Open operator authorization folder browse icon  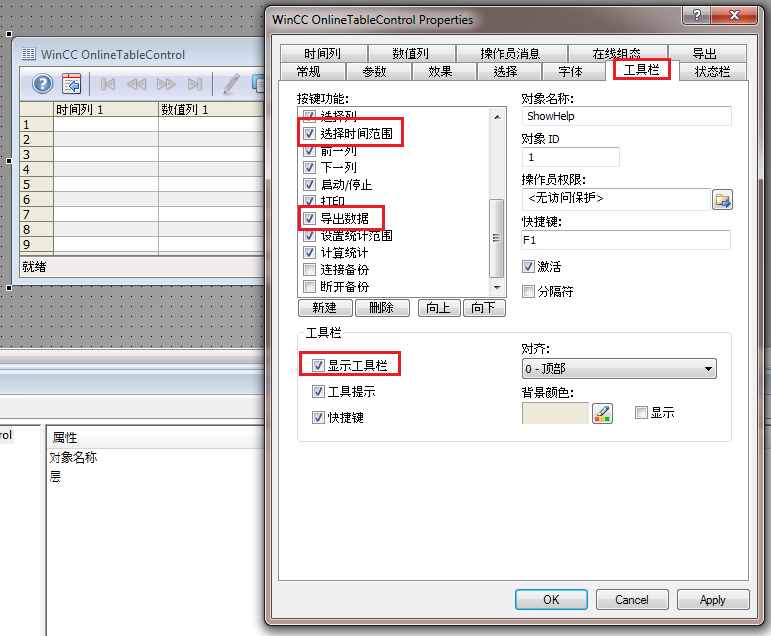point(722,200)
